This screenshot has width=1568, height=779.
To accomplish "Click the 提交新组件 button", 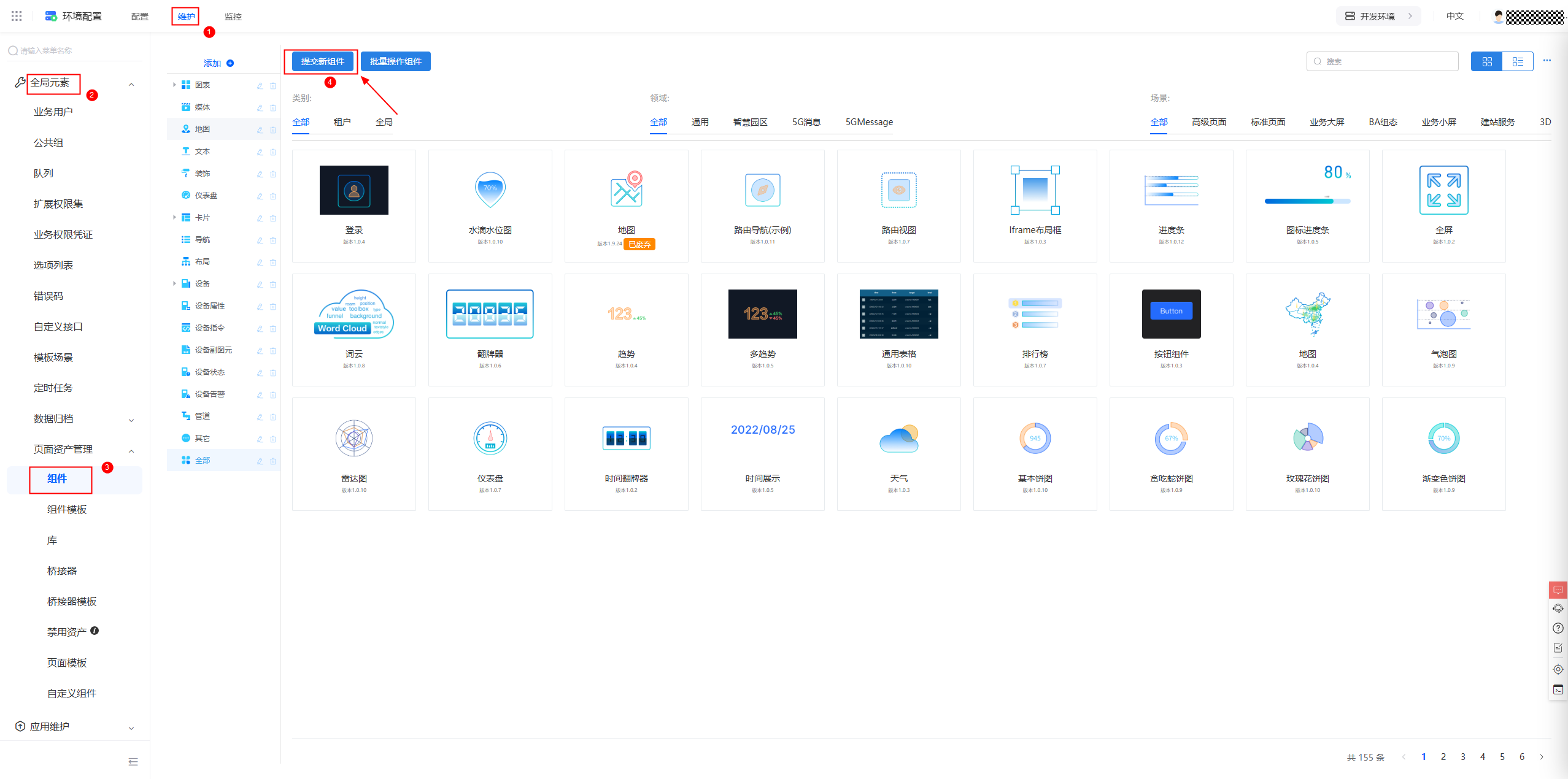I will 323,61.
